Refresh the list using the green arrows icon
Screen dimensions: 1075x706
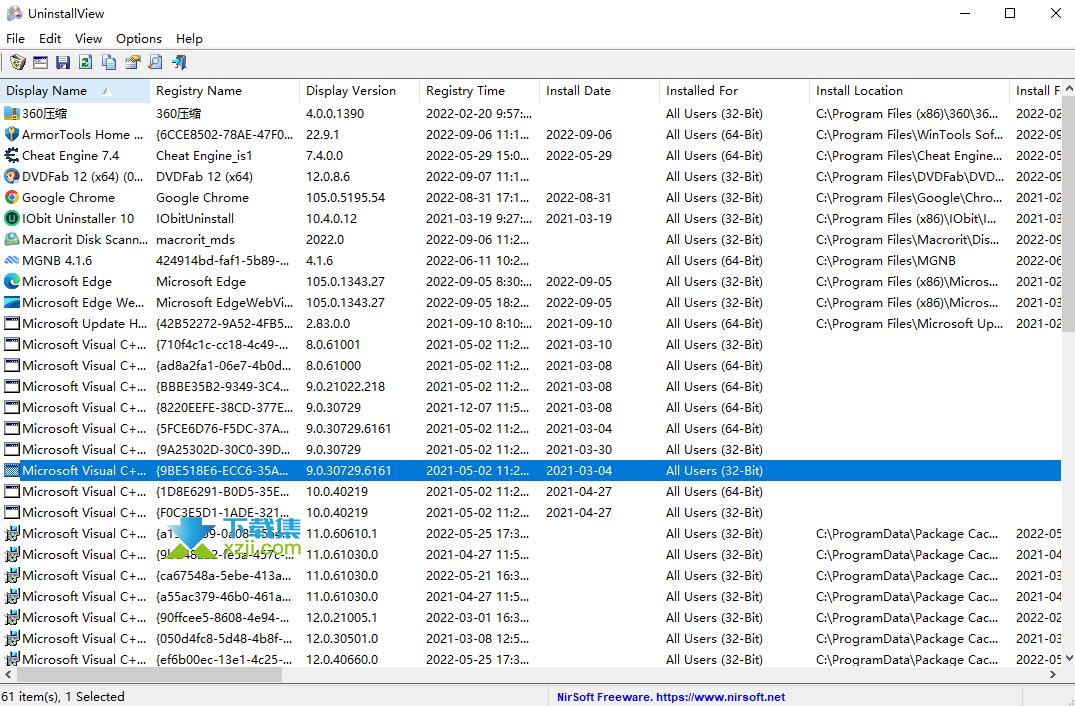click(x=86, y=62)
